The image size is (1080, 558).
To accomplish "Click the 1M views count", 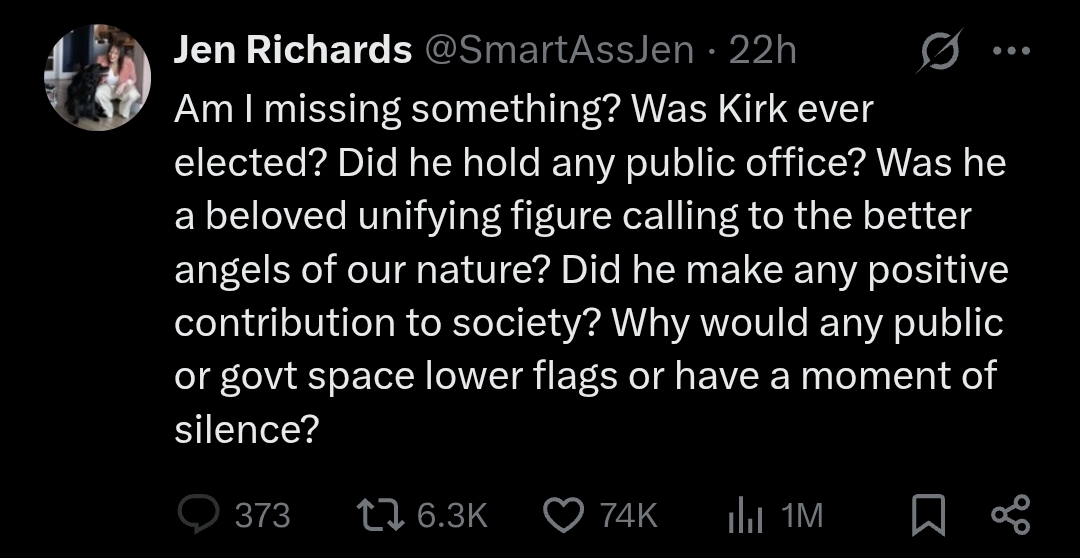I will 802,515.
